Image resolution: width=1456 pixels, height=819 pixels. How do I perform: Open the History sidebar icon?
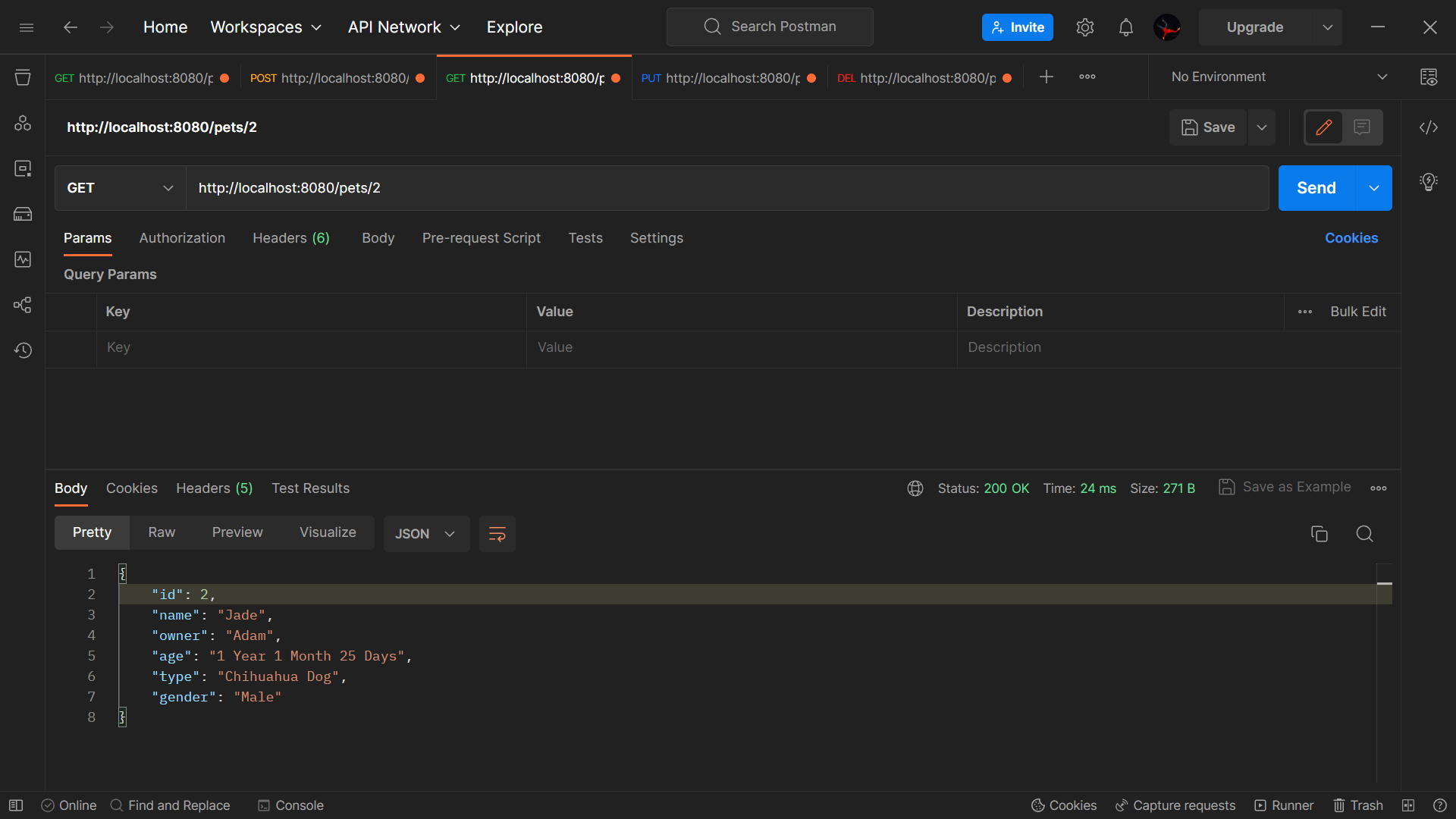coord(23,350)
